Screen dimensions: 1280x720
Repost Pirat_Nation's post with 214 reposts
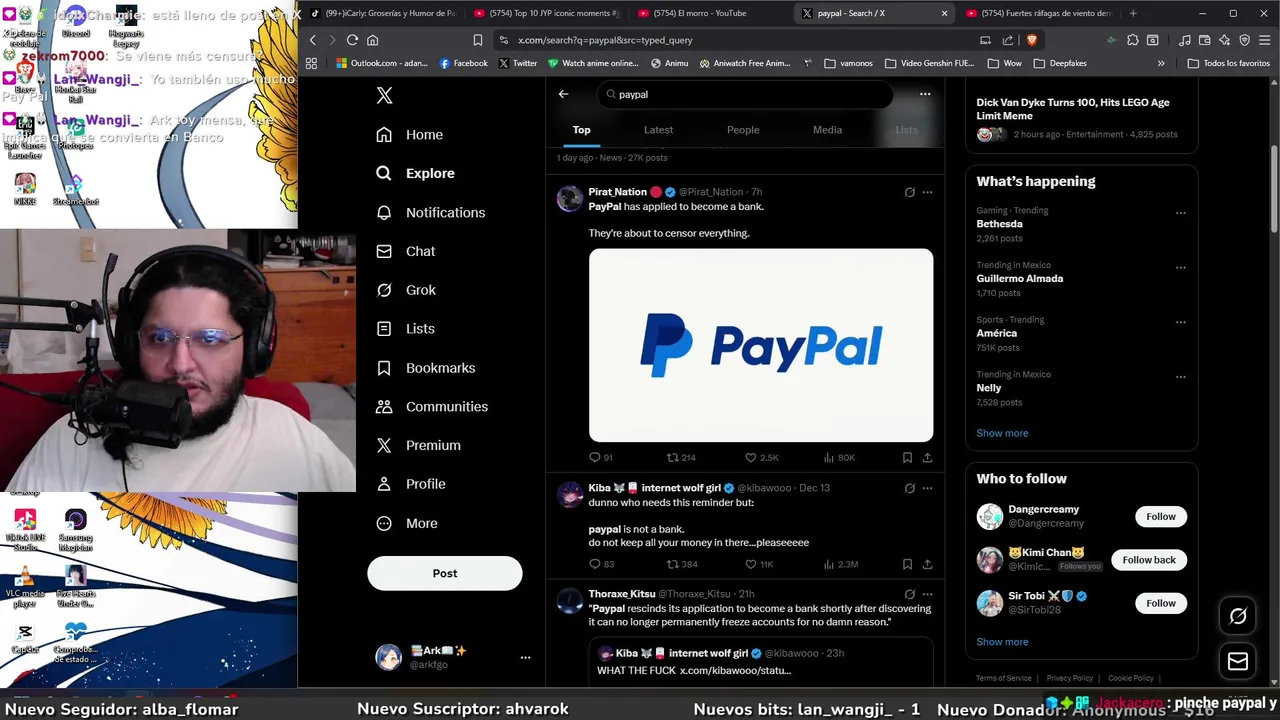click(682, 457)
